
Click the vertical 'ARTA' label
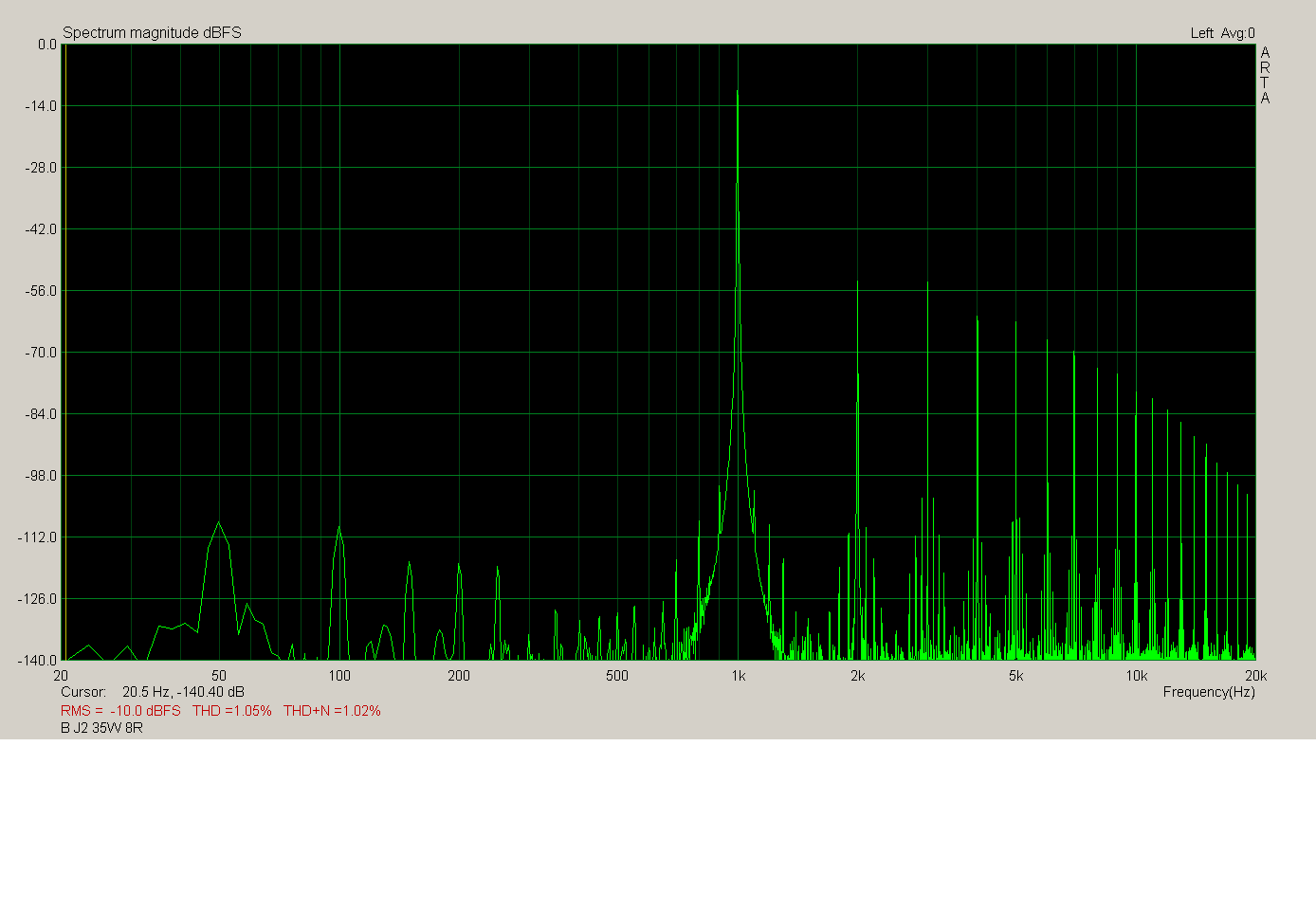1265,75
